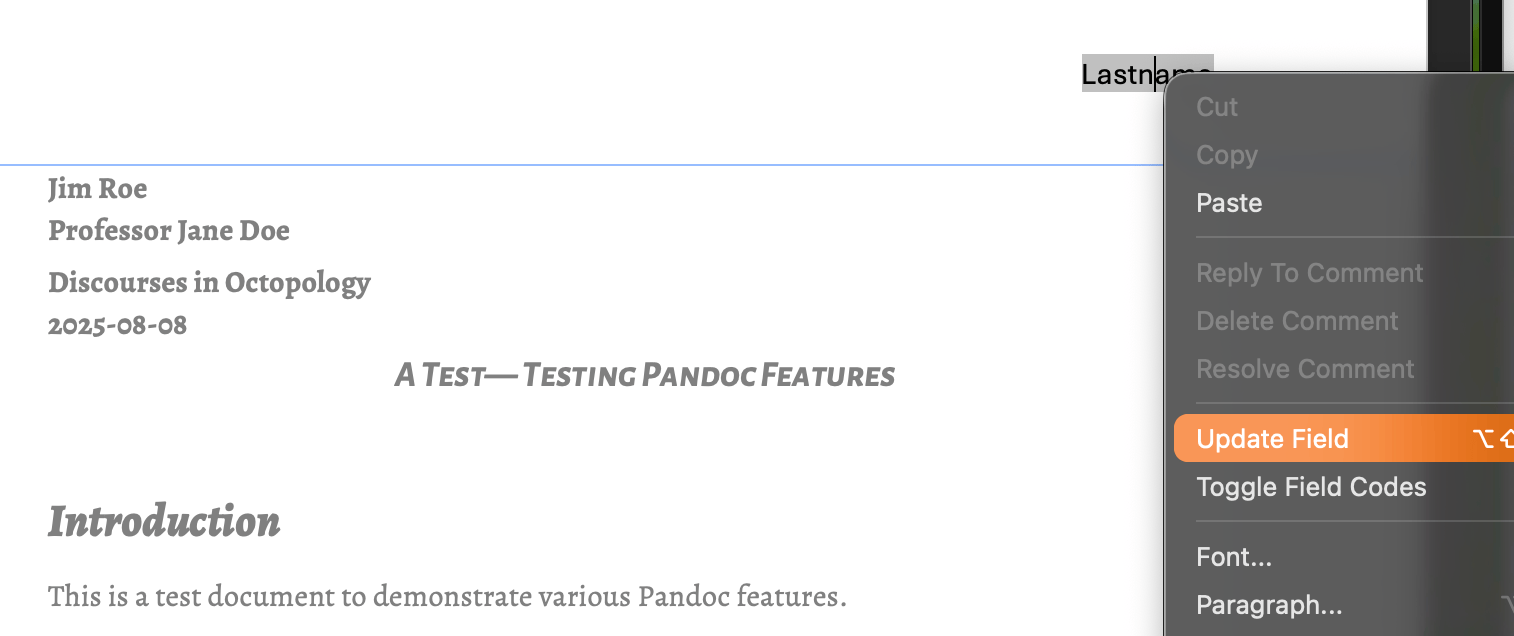Select Toggle Field Codes menu entry
The height and width of the screenshot is (636, 1514).
[1311, 487]
